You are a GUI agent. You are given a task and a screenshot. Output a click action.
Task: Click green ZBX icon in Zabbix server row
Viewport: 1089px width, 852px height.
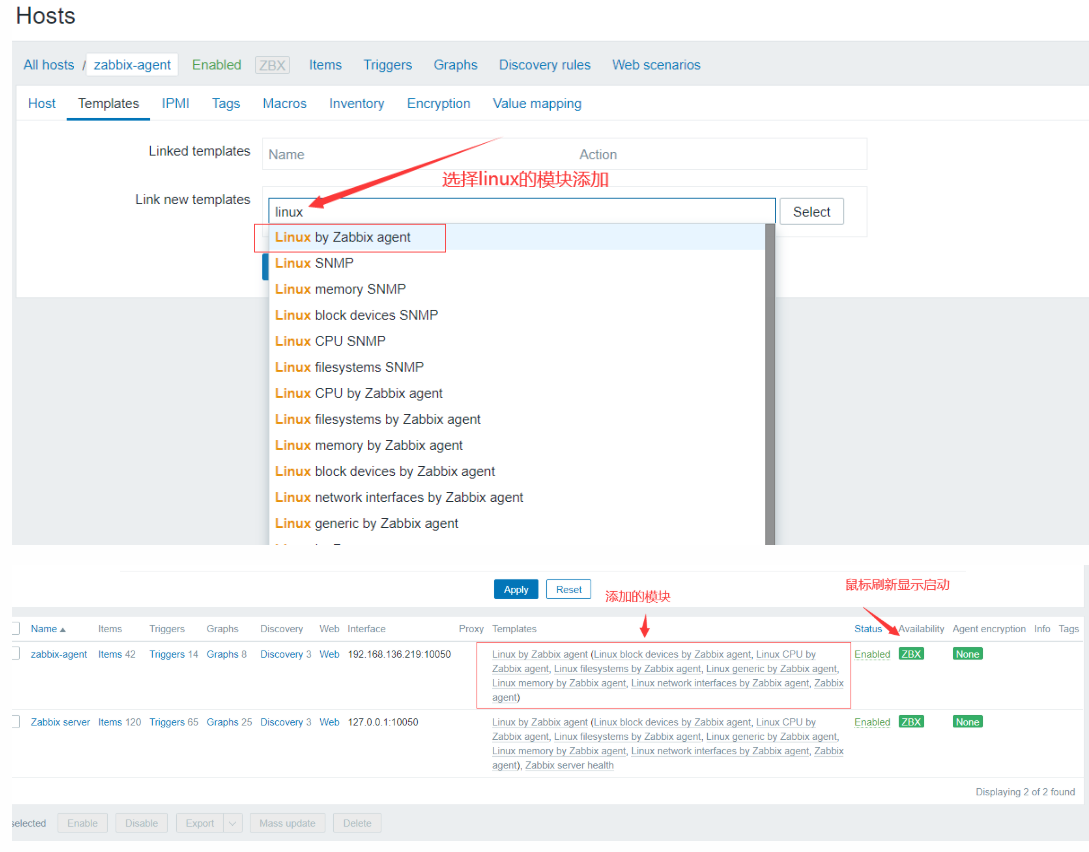911,722
